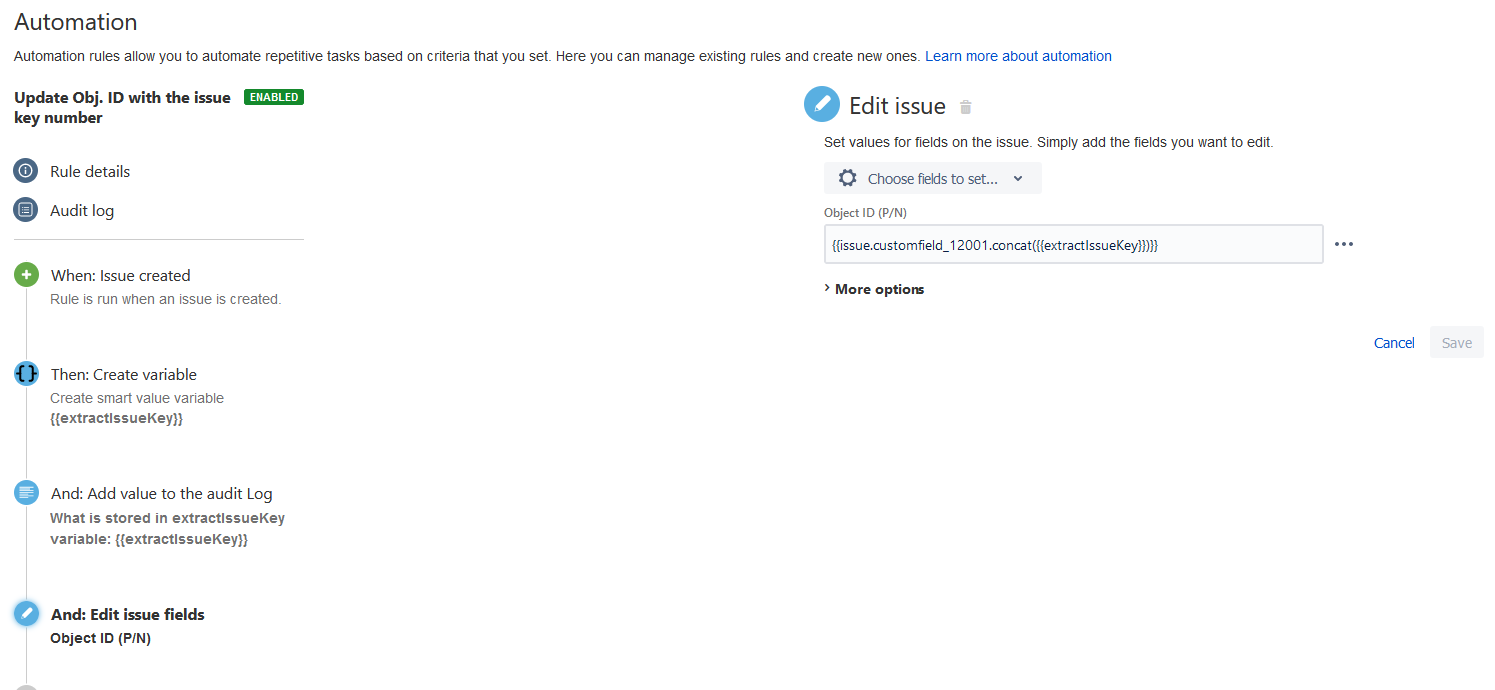Select the Edit issue fields pencil icon
This screenshot has width=1495, height=690.
coord(26,613)
